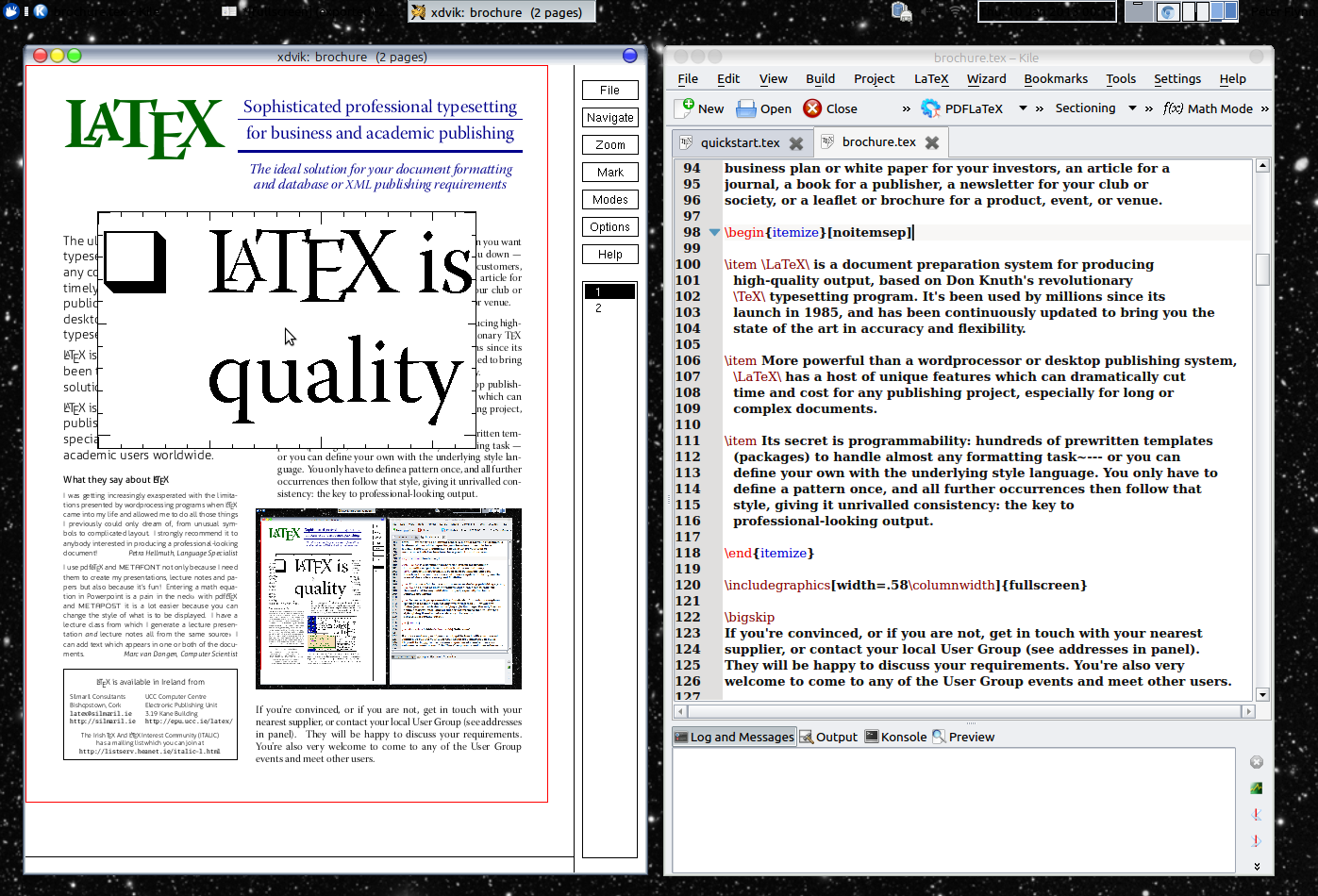Click the next LaTeX error arrow icon
The width and height of the screenshot is (1318, 896).
(x=1256, y=840)
